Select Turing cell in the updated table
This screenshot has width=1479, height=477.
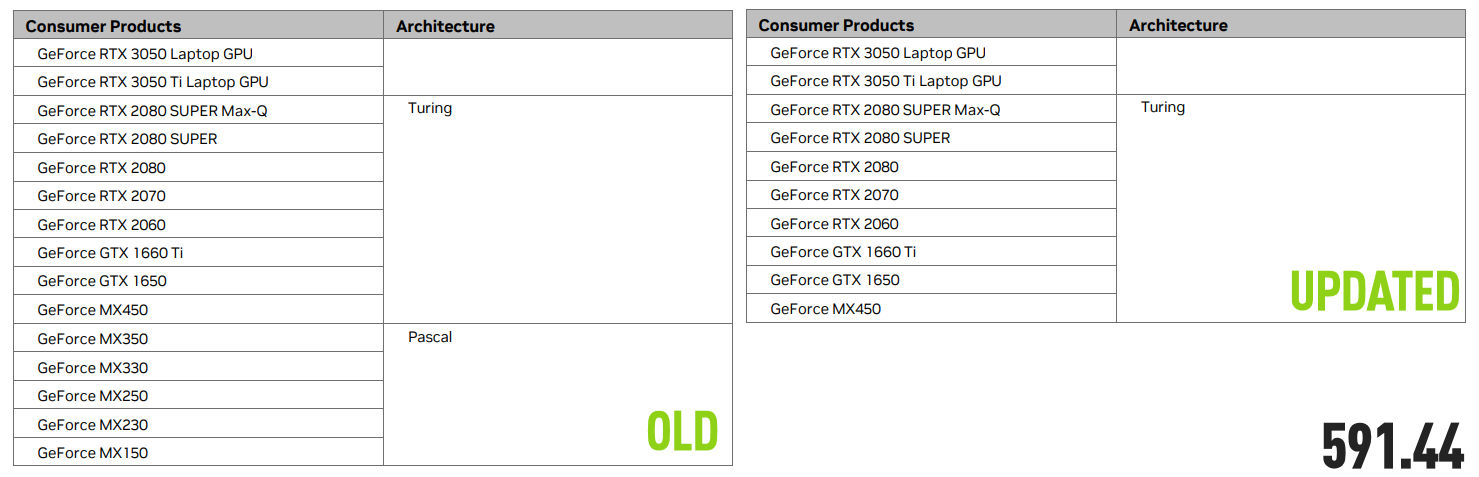point(1163,107)
